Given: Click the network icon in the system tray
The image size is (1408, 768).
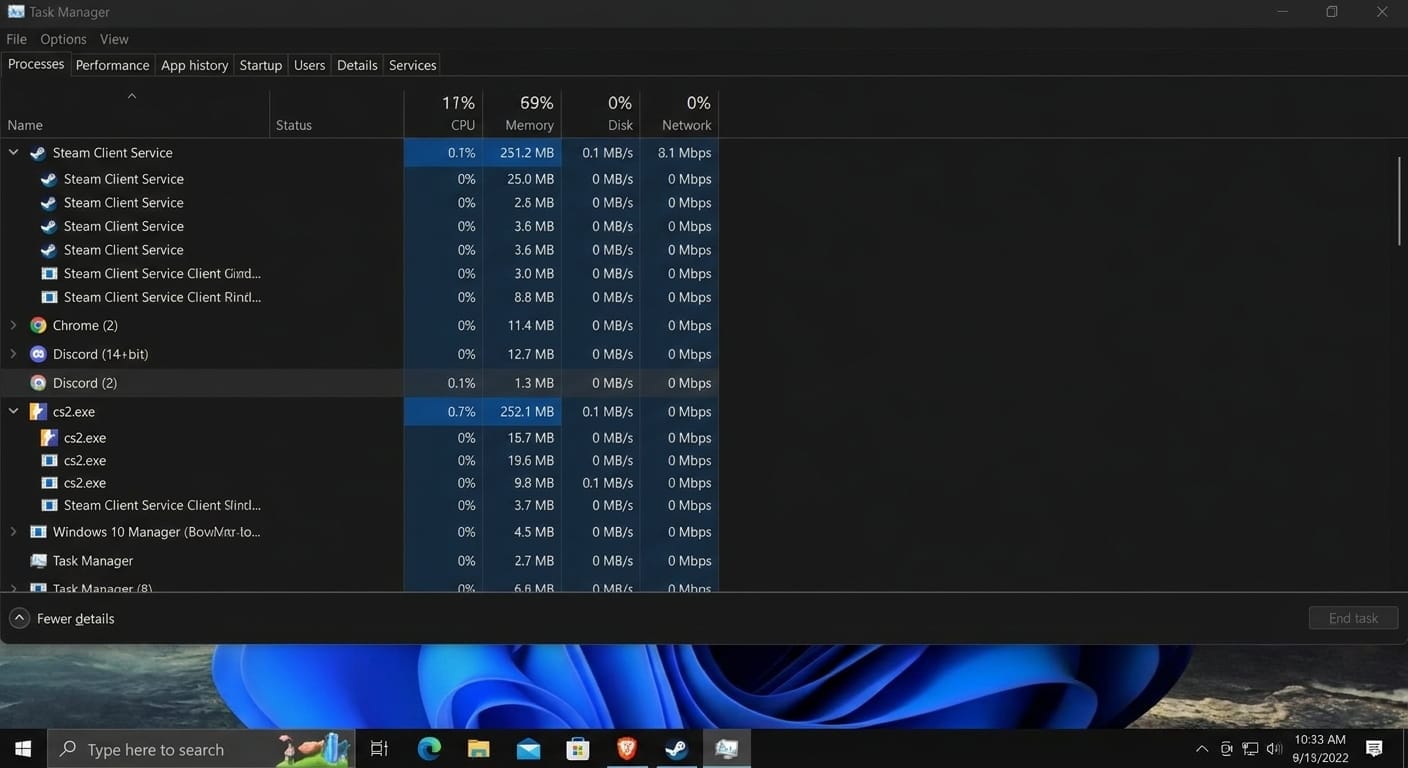Looking at the screenshot, I should pos(1250,749).
